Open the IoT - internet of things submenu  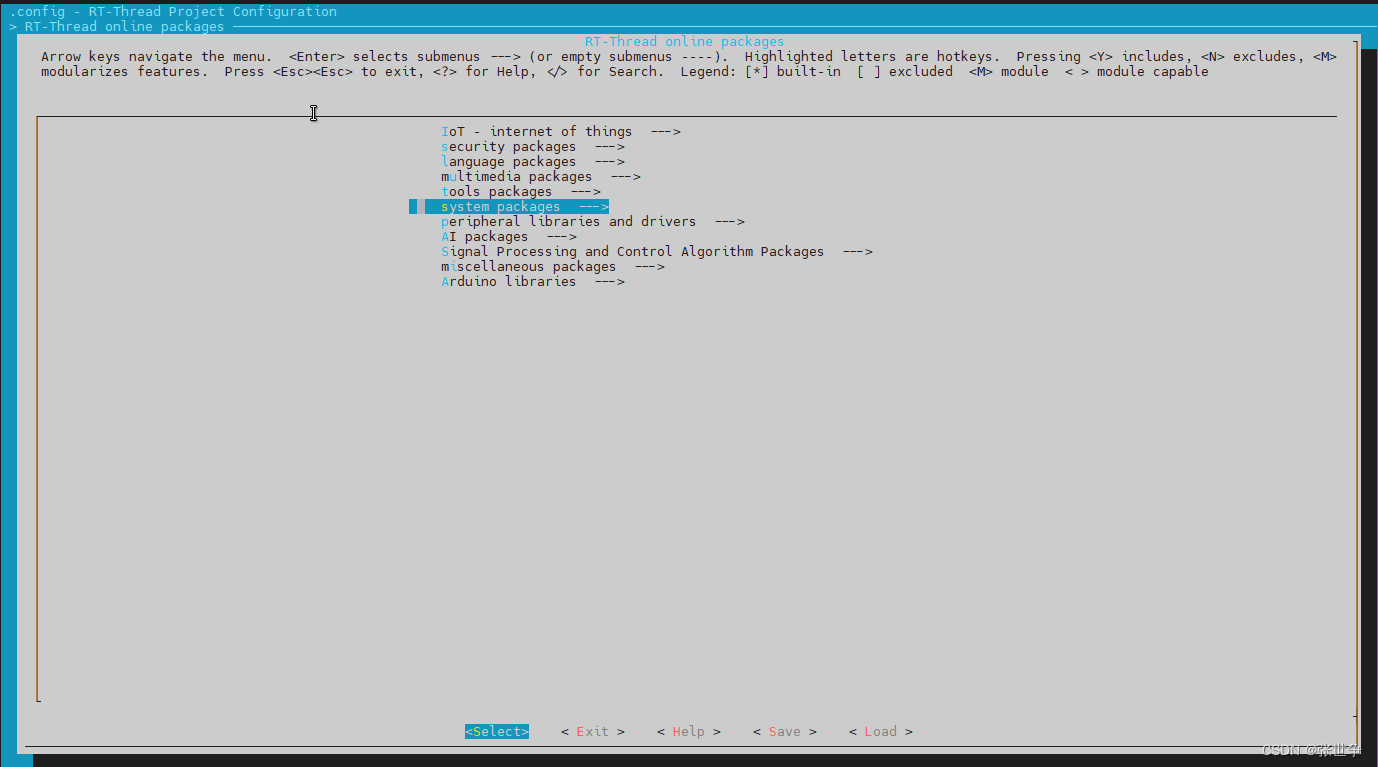561,131
